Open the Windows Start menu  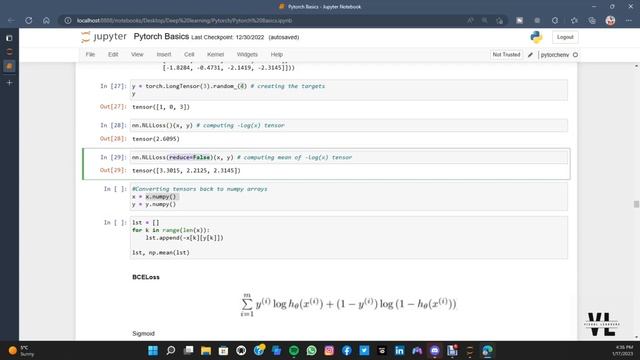pyautogui.click(x=153, y=351)
